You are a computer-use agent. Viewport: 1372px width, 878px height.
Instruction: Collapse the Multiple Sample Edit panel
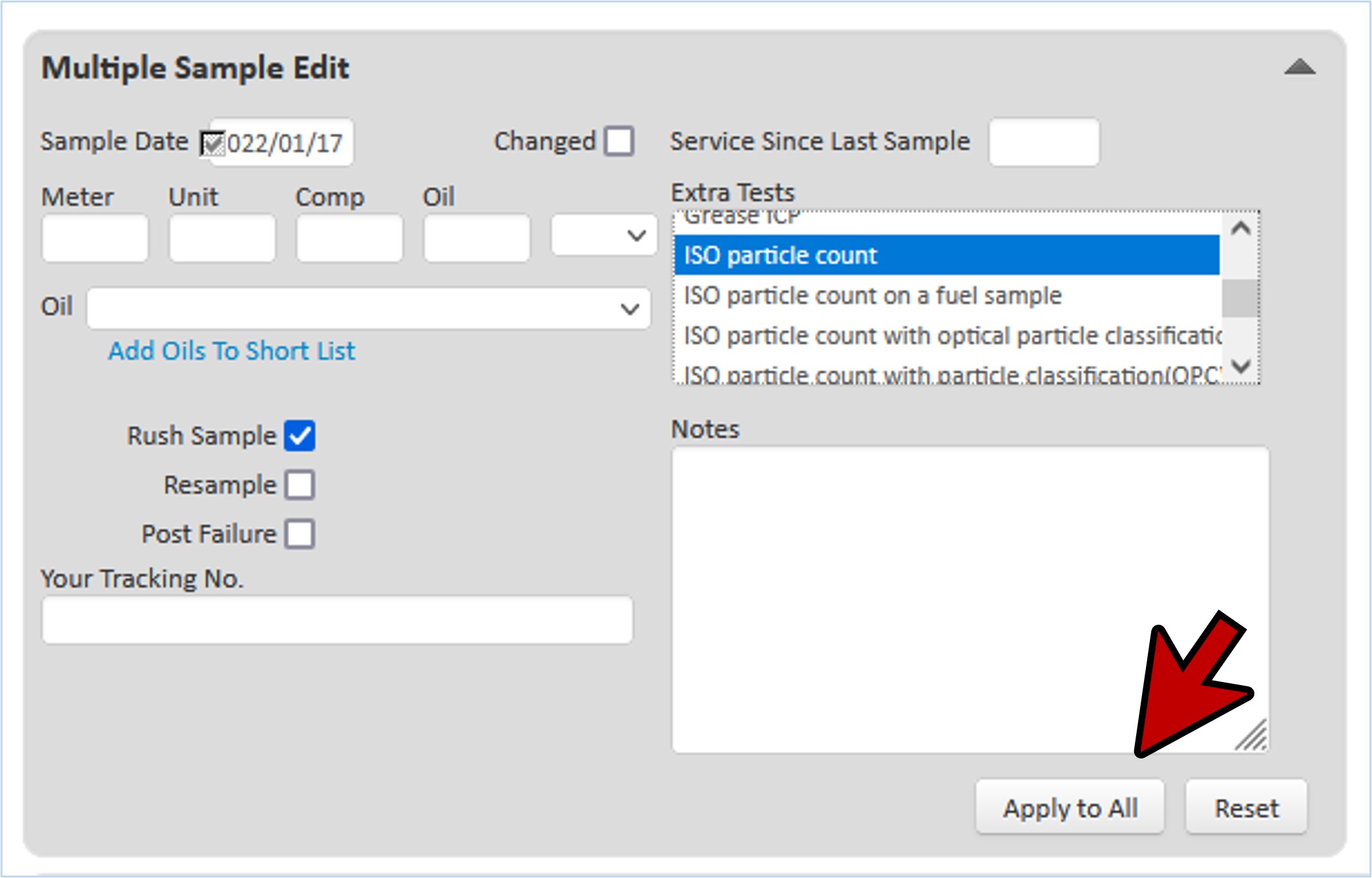coord(1299,68)
